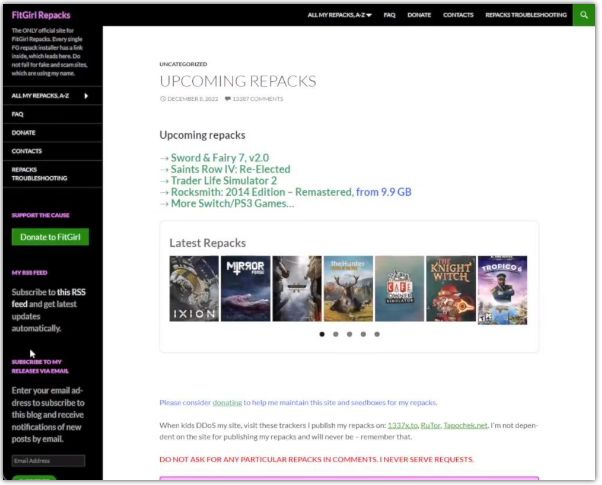Follow the donating link in the notice

227,403
